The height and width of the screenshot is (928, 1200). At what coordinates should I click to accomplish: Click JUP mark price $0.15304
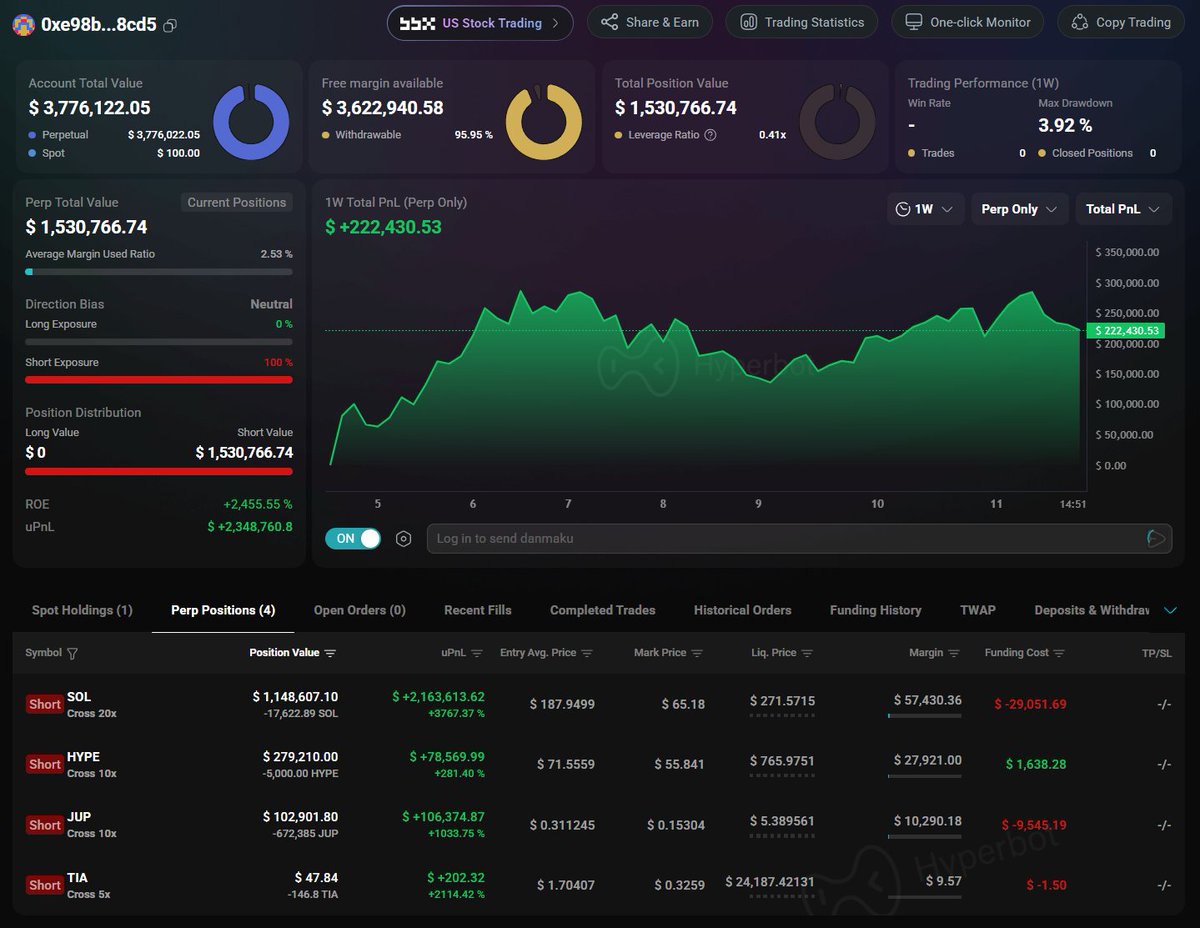point(676,825)
